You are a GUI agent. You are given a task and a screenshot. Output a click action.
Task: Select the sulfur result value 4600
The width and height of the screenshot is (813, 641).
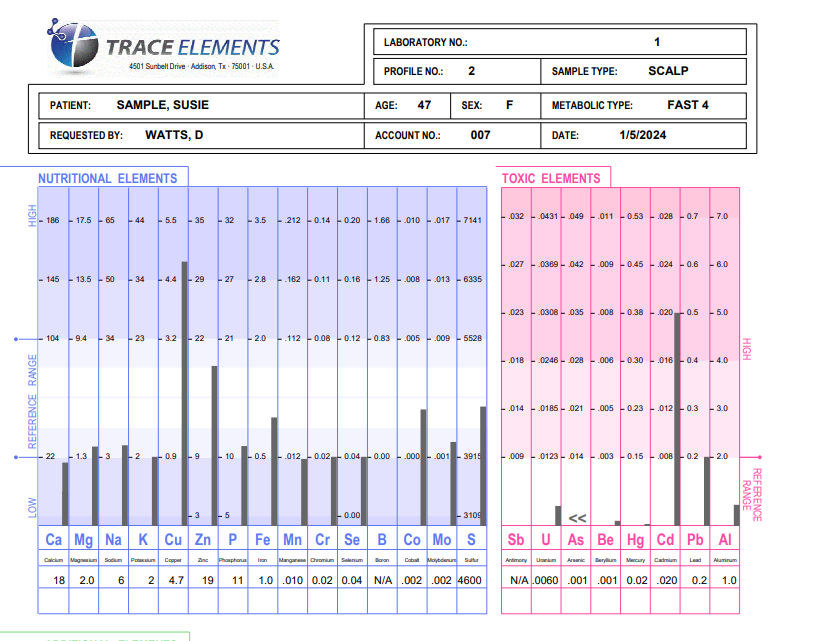pos(470,580)
